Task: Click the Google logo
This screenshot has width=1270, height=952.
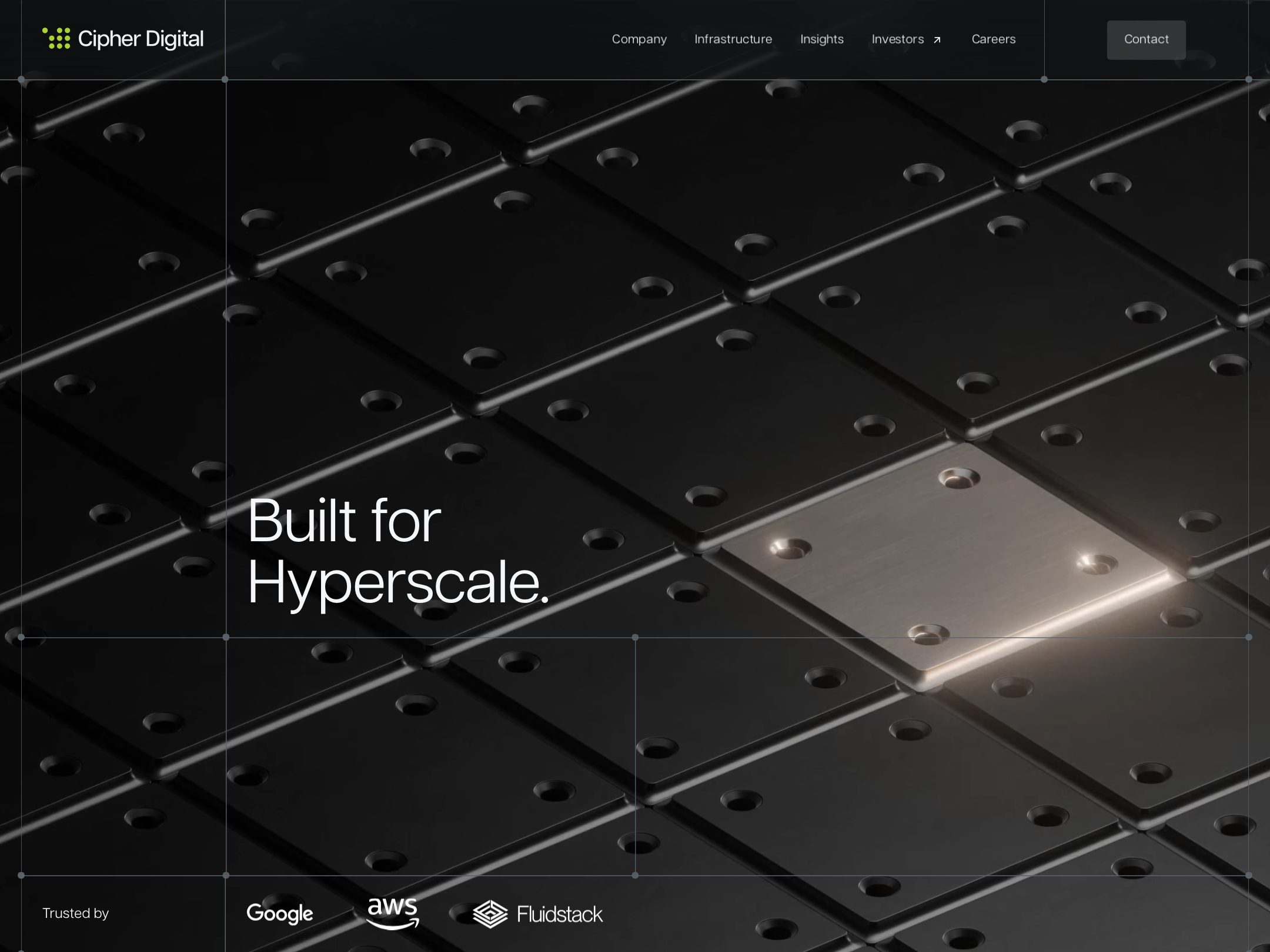Action: (x=280, y=914)
